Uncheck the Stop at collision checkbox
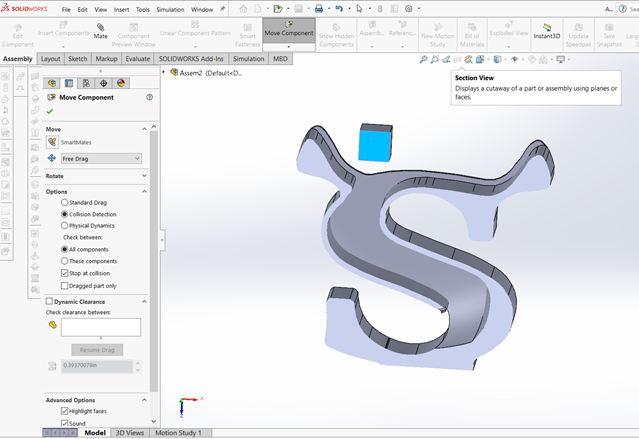Viewport: 639px width, 439px height. (64, 273)
